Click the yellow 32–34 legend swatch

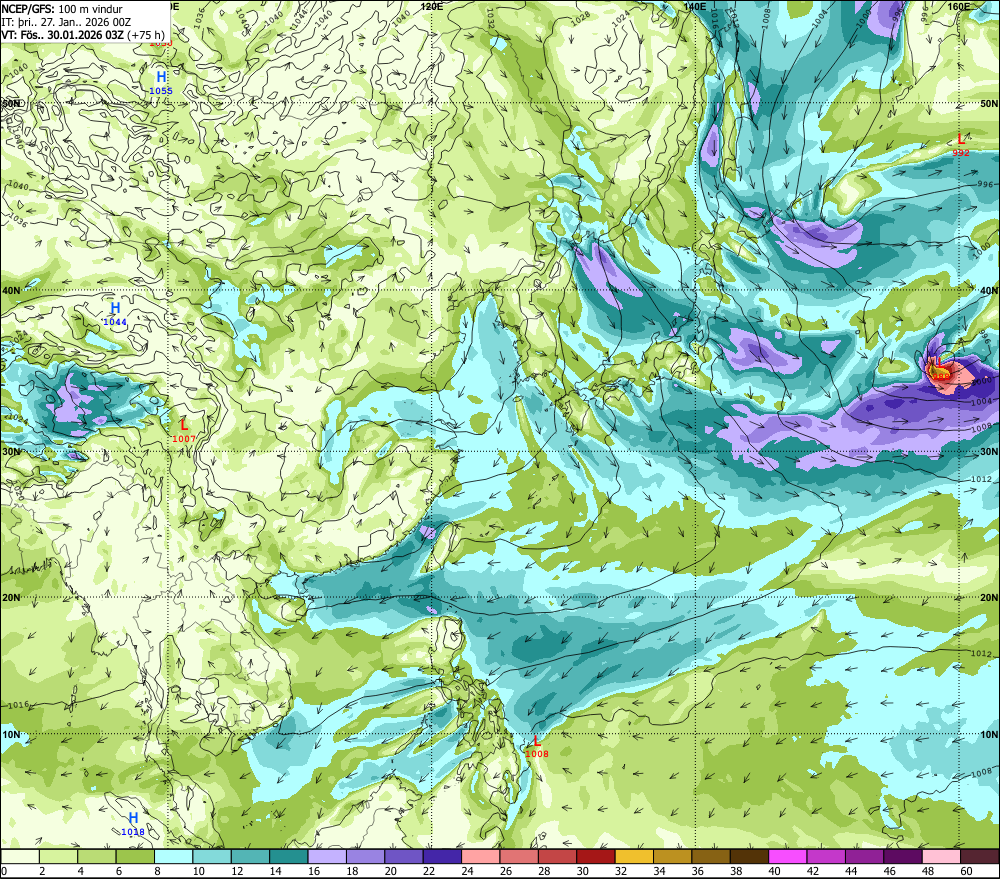coord(634,857)
